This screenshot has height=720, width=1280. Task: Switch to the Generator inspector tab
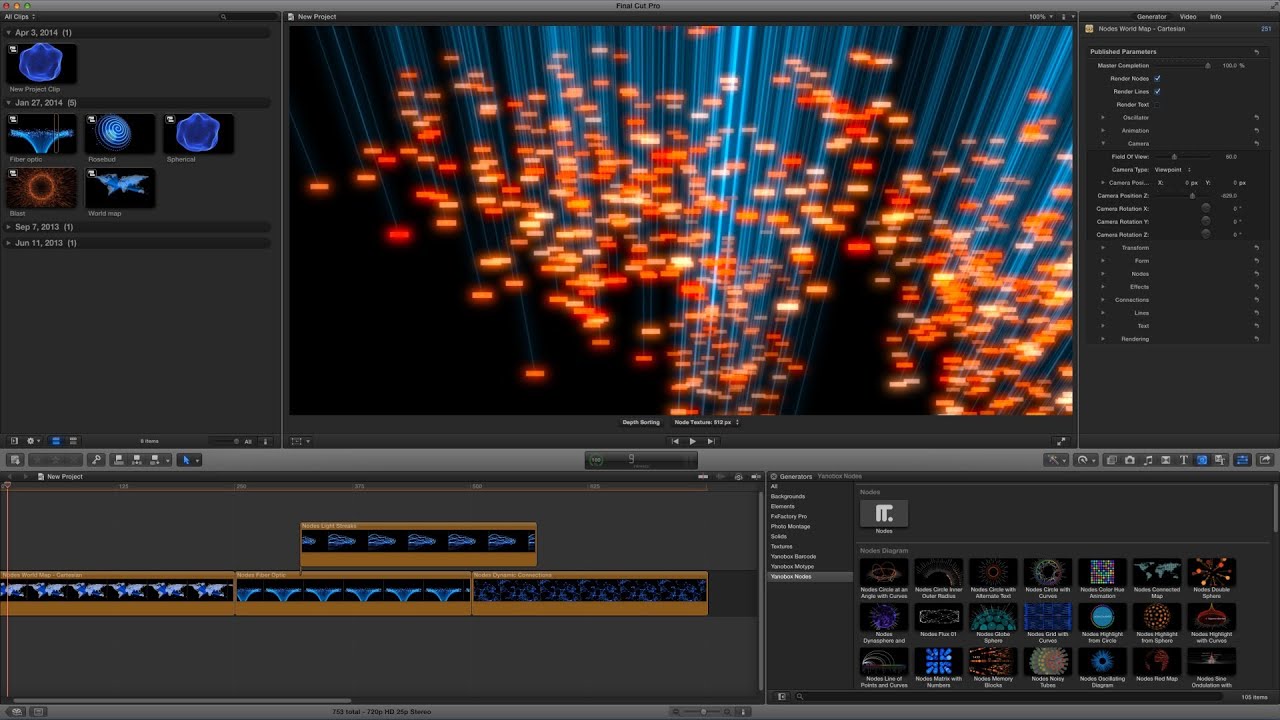coord(1151,17)
